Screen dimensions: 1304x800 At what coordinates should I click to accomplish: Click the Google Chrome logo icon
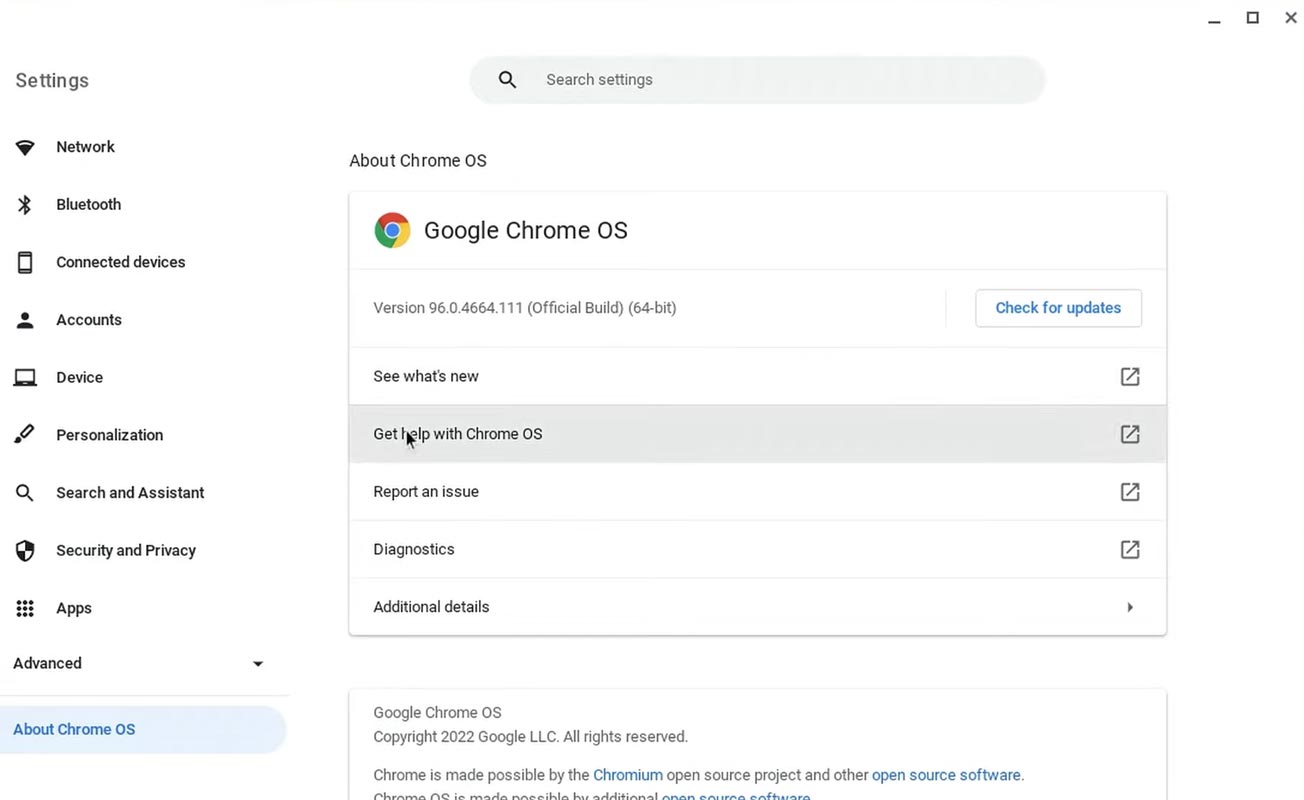392,230
